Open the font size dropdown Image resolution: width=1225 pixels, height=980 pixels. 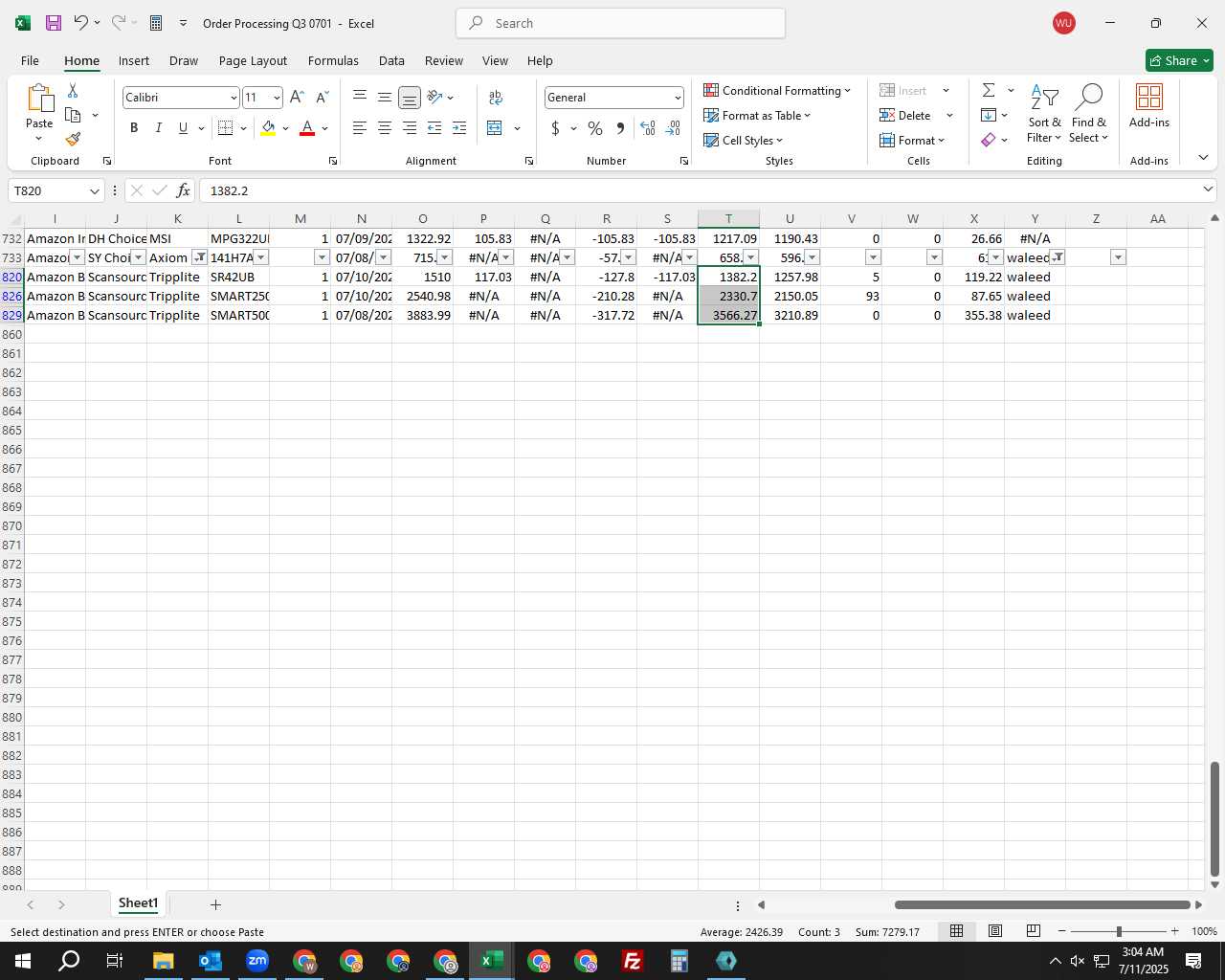[x=277, y=98]
